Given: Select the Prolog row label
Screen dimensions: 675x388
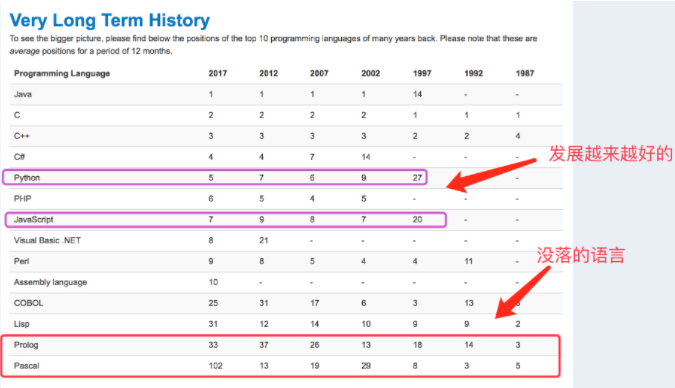Looking at the screenshot, I should click(26, 345).
